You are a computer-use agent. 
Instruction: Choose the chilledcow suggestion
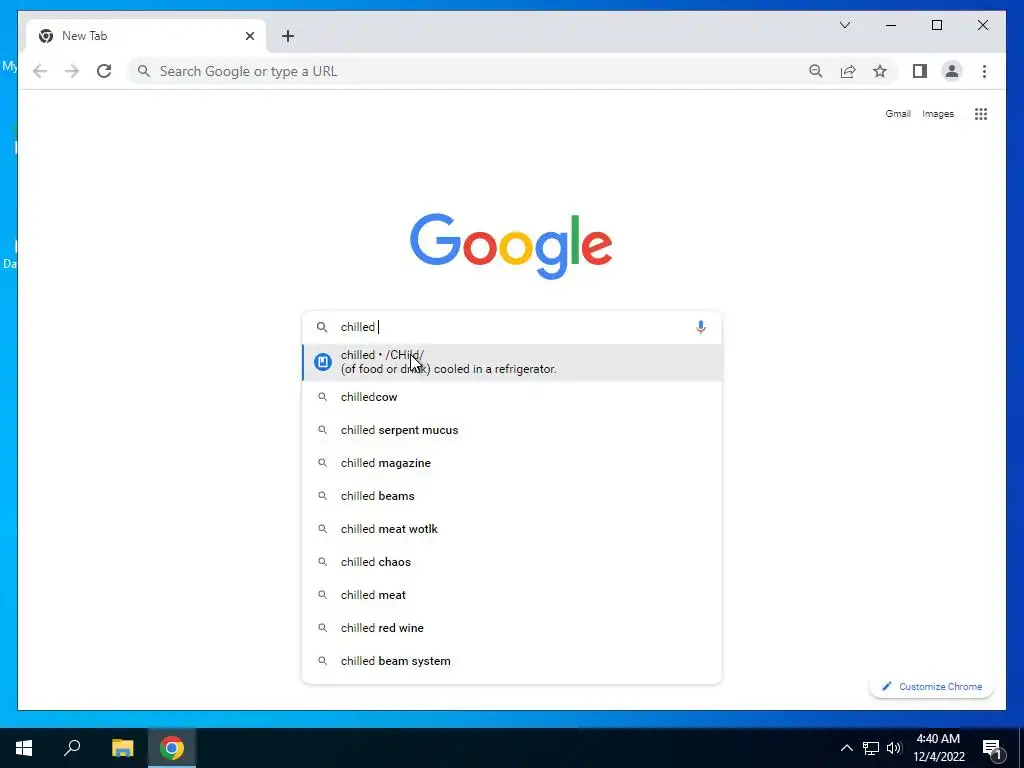point(511,397)
